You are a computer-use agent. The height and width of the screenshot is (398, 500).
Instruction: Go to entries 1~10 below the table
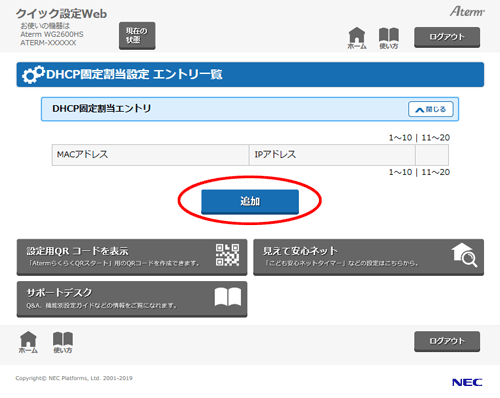(x=400, y=172)
